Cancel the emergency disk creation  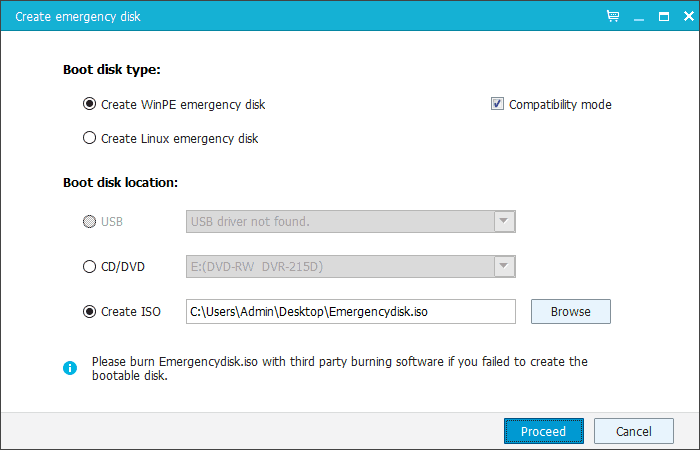[x=633, y=431]
